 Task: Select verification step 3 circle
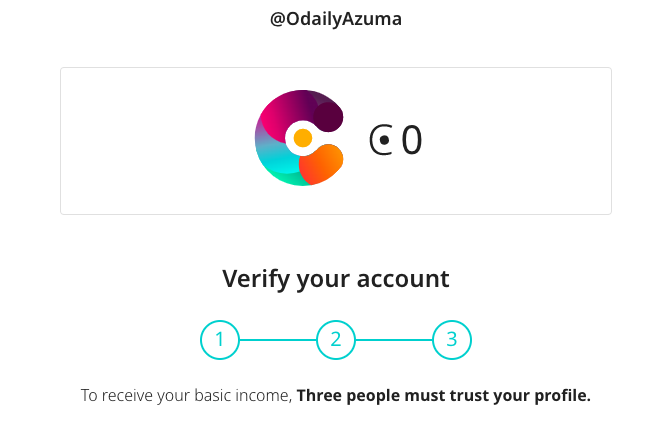pos(452,340)
